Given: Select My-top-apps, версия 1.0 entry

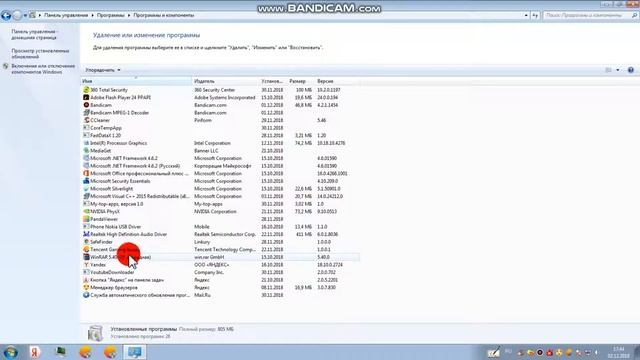Looking at the screenshot, I should click(x=220, y=204).
